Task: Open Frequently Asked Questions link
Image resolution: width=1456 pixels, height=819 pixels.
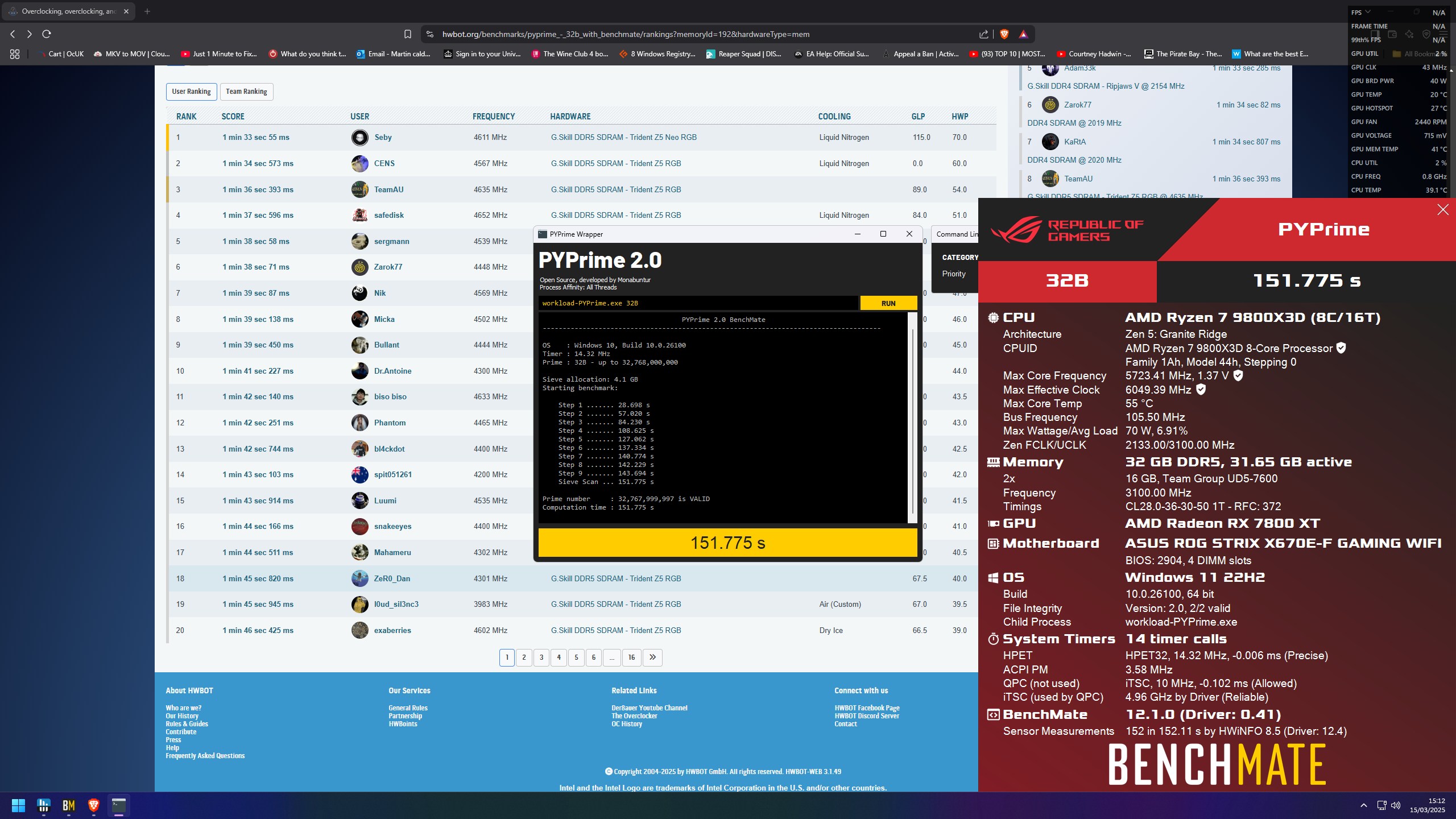Action: [x=205, y=756]
